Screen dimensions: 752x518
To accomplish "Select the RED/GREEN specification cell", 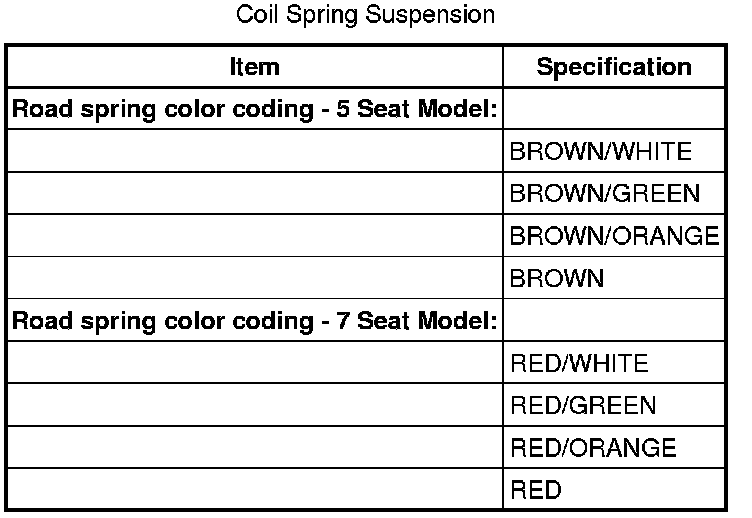I will coord(614,405).
